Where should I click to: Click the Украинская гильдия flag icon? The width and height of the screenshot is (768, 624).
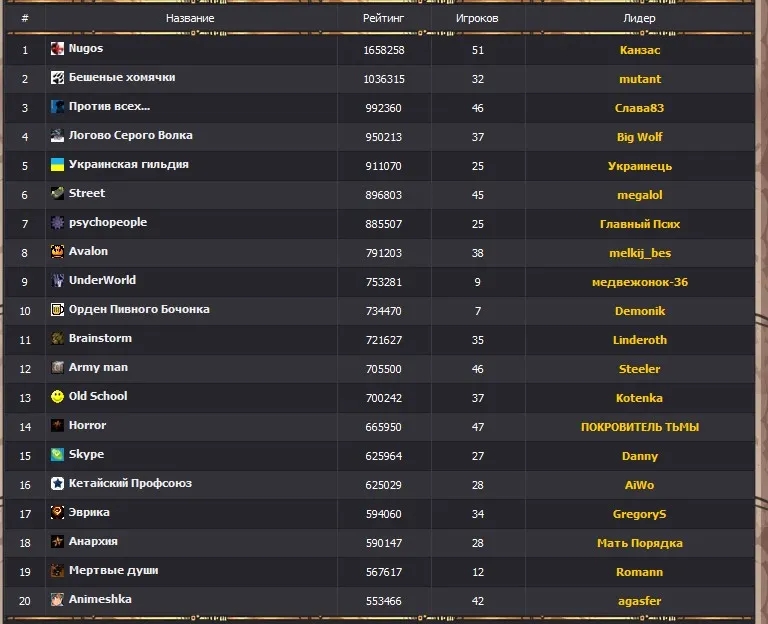click(x=57, y=164)
